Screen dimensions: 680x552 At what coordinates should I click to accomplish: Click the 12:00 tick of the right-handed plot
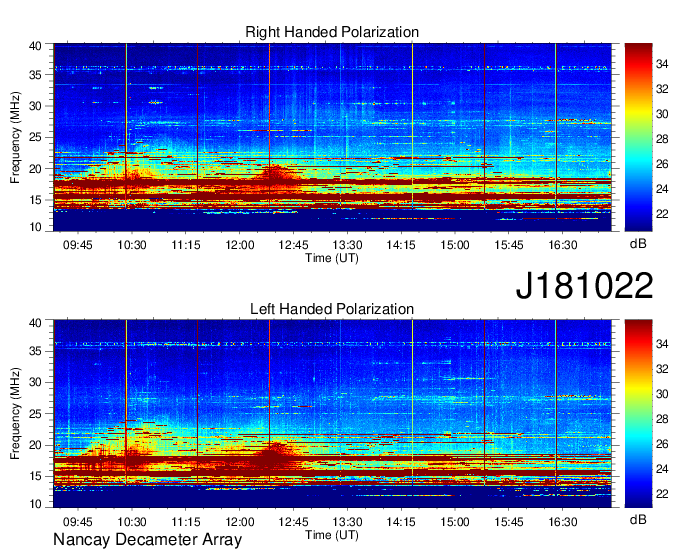240,245
